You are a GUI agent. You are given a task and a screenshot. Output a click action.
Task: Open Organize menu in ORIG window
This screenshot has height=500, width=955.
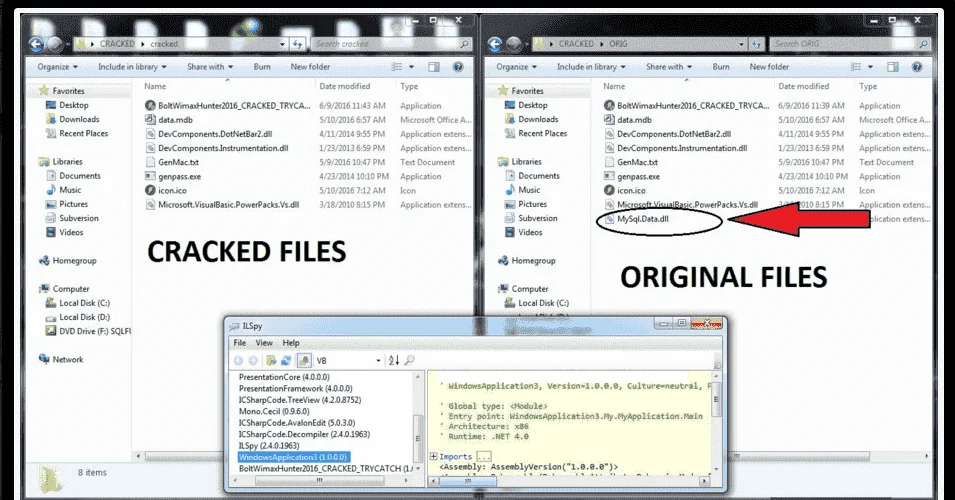coord(516,66)
